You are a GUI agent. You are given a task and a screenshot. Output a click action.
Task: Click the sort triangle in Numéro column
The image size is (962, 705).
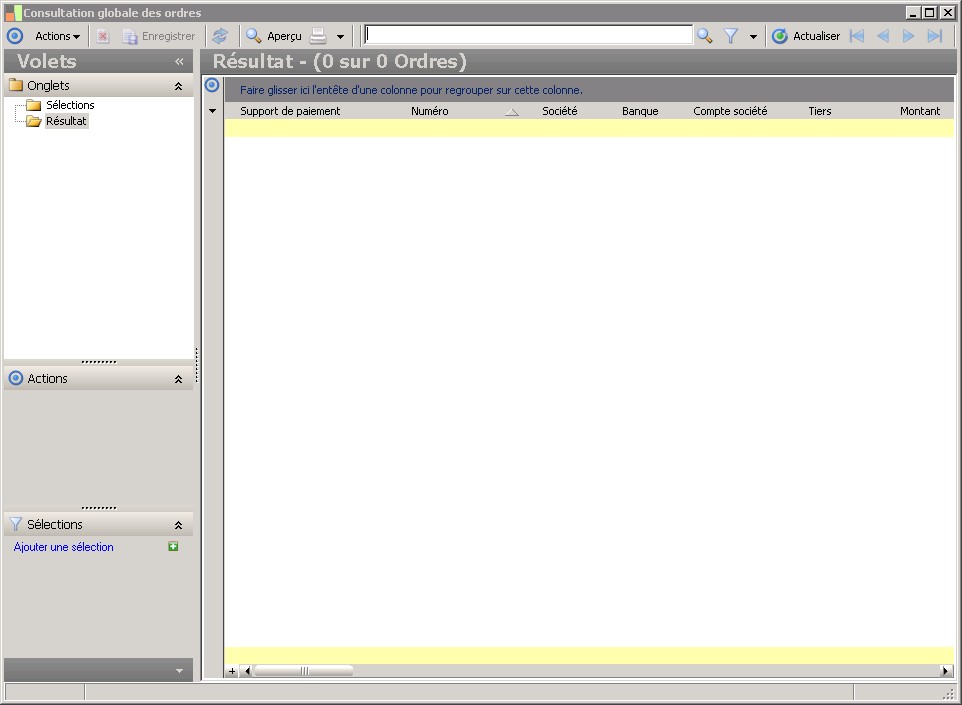click(512, 112)
